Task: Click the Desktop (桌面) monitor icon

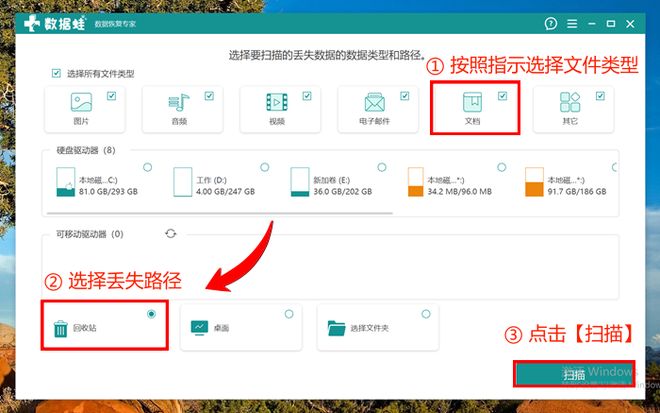Action: 198,327
